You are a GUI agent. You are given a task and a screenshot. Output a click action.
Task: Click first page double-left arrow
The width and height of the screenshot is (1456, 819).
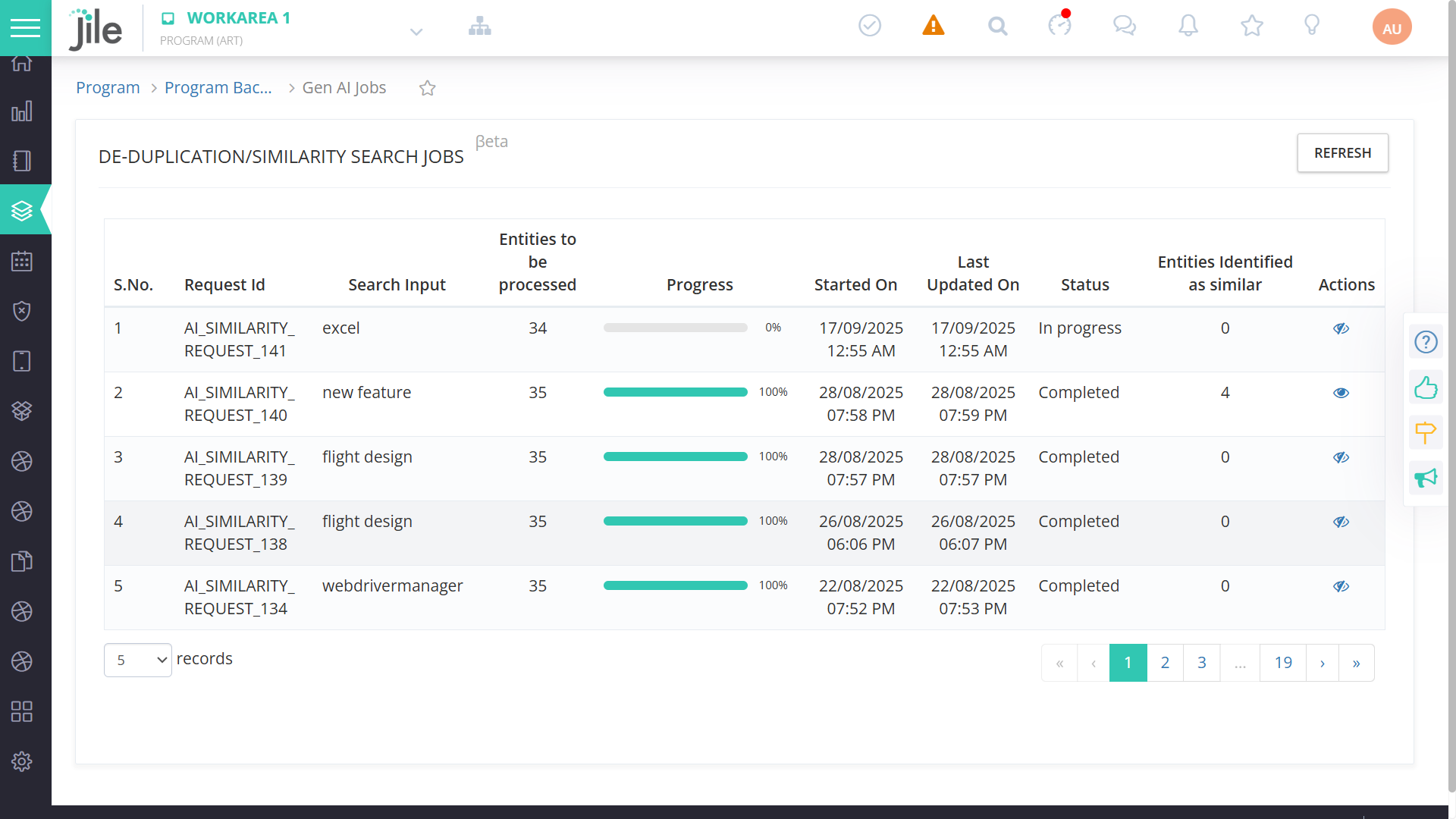point(1059,663)
